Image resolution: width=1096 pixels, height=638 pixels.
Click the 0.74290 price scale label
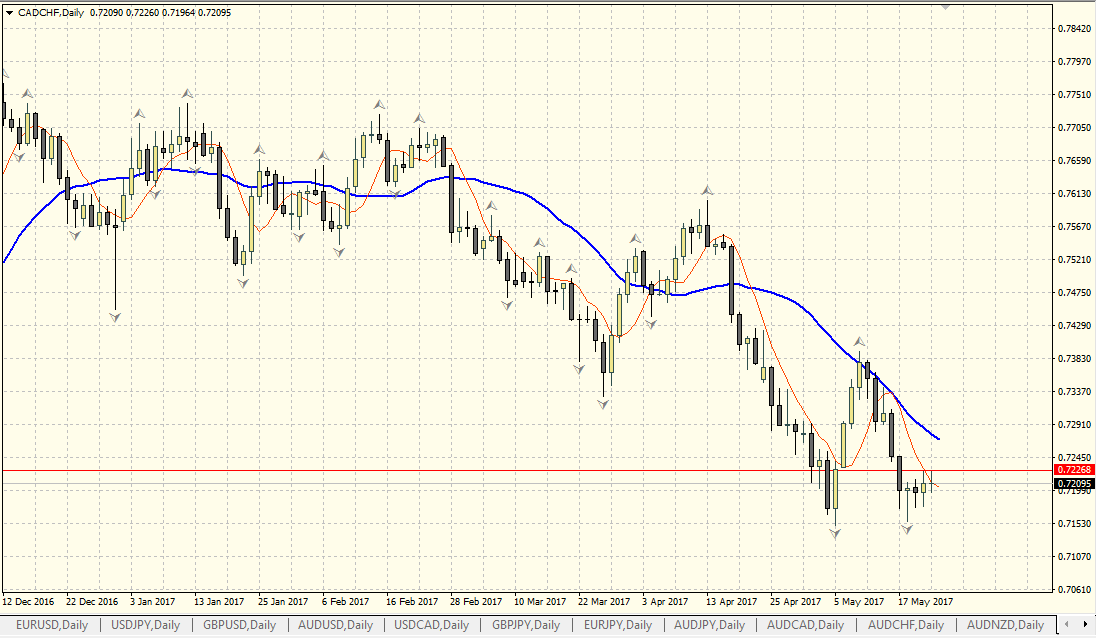point(1074,326)
